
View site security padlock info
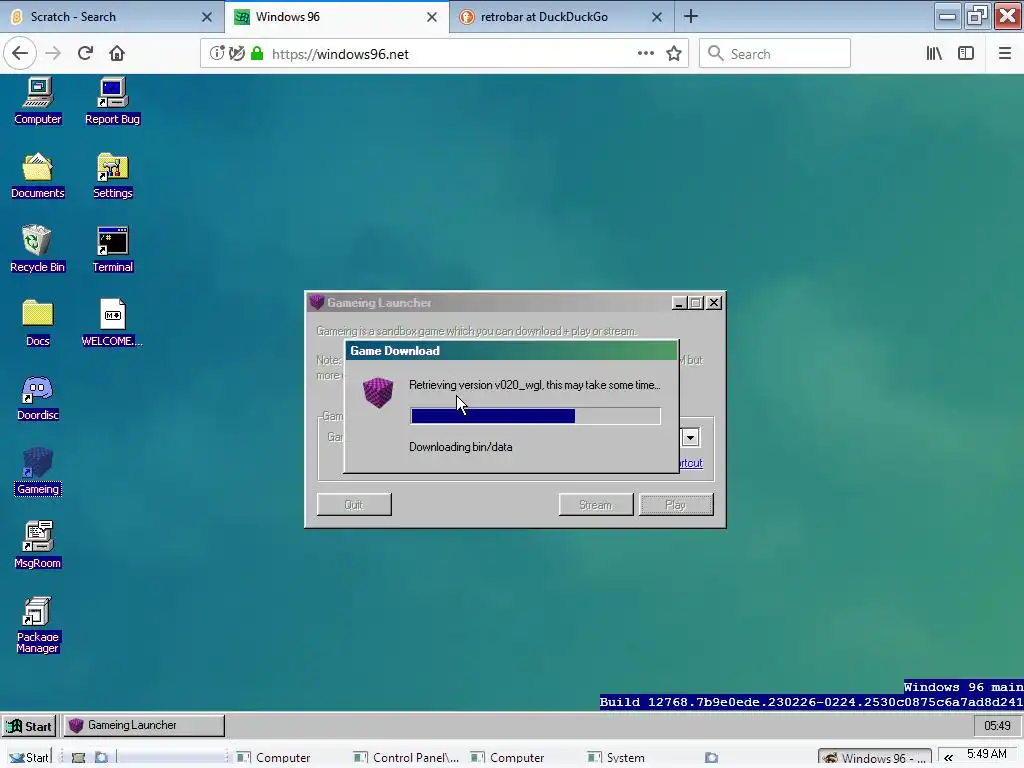coord(257,54)
